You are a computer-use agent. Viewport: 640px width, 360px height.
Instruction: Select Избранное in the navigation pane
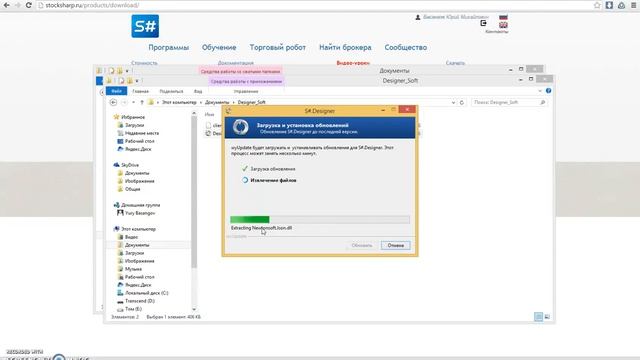pyautogui.click(x=133, y=117)
